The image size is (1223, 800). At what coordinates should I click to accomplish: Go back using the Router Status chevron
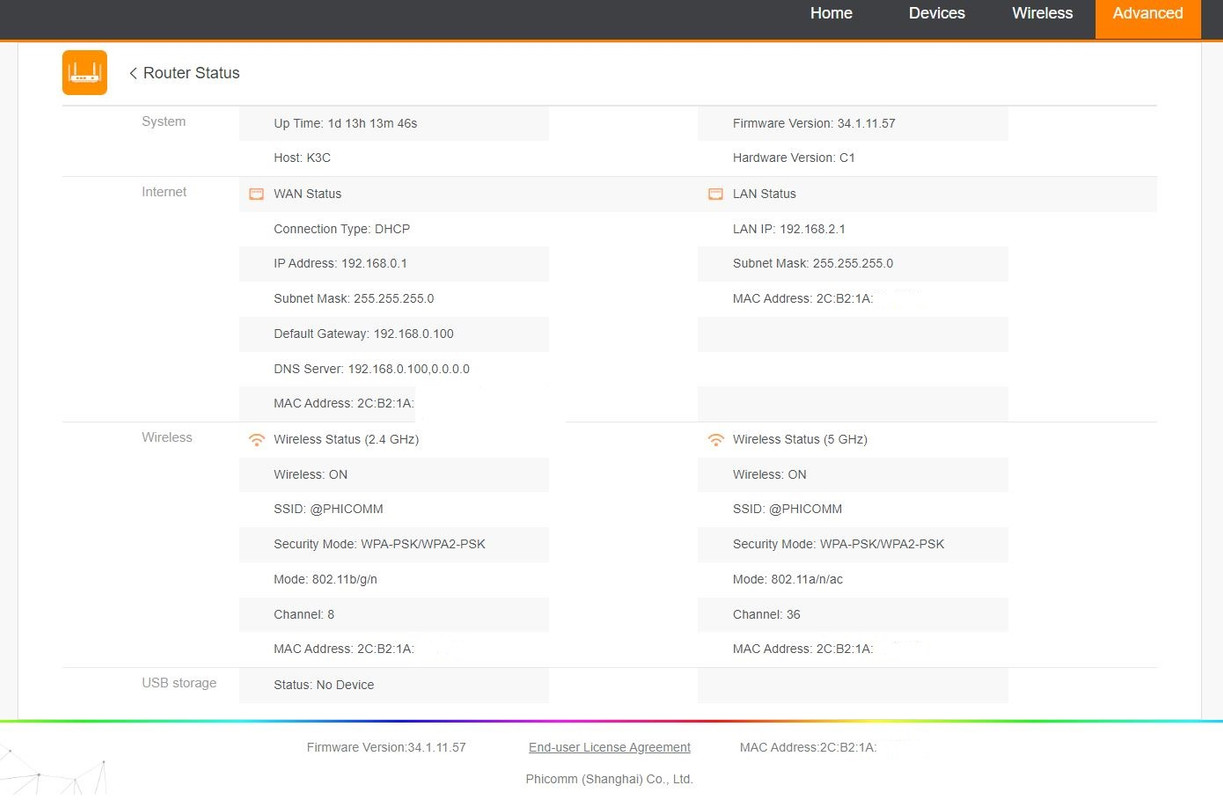(133, 73)
